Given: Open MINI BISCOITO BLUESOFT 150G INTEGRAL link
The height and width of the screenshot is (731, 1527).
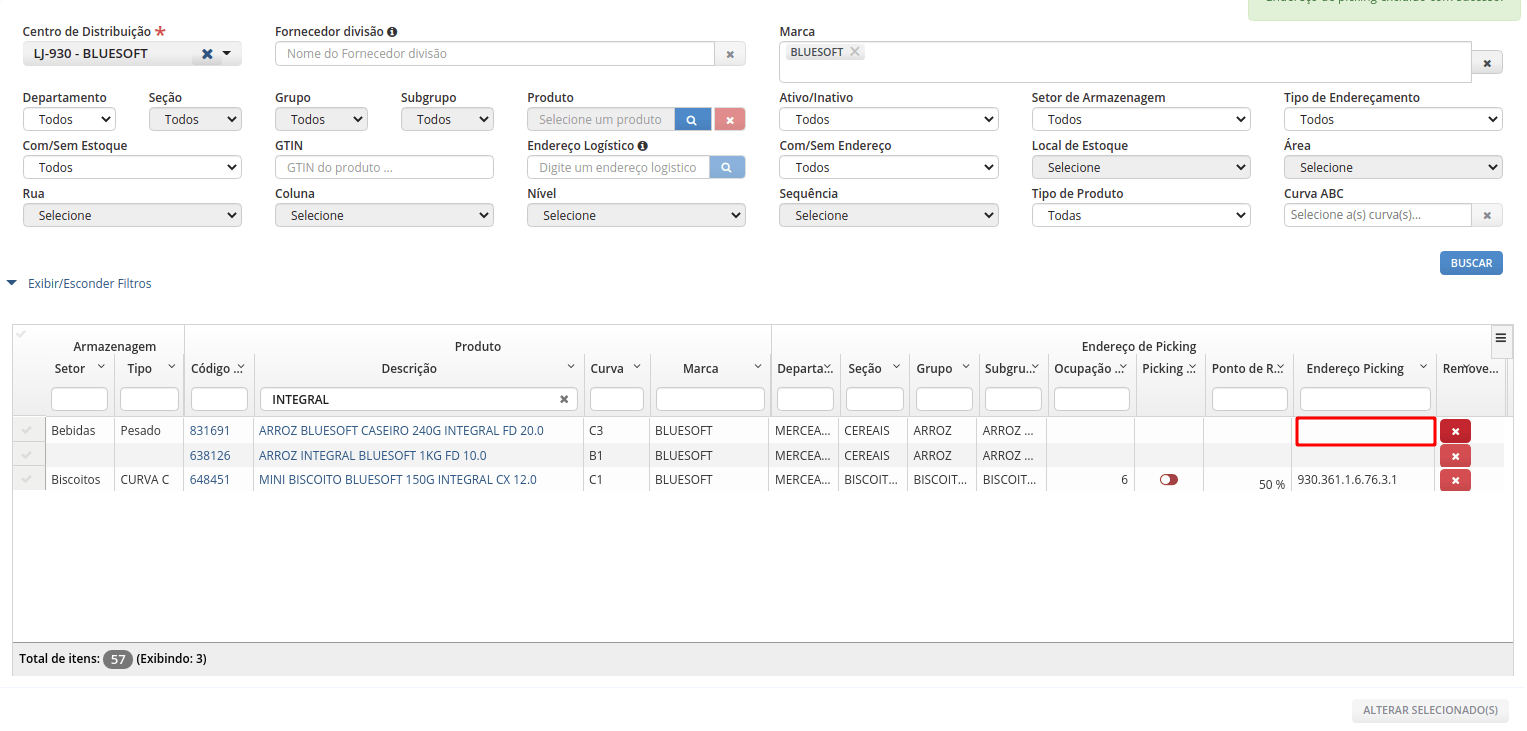Looking at the screenshot, I should 398,480.
